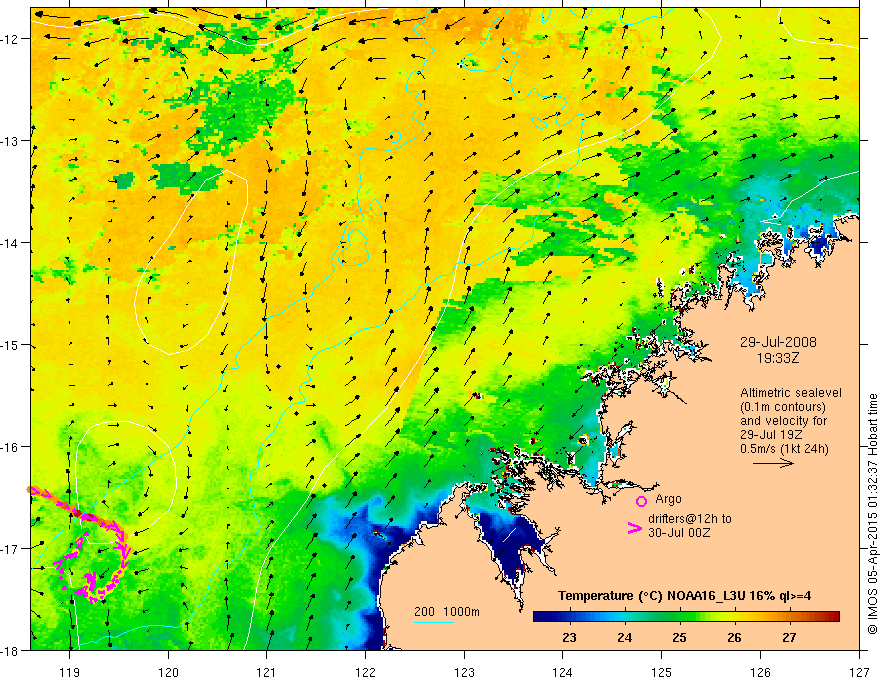Click the latitude axis label -17
This screenshot has width=880, height=680.
11,549
